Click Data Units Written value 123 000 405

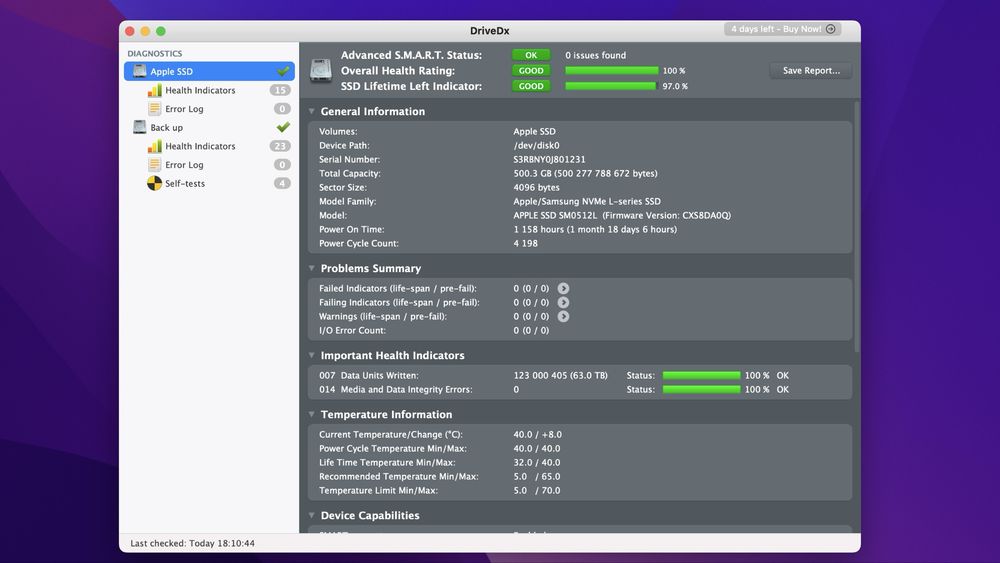(561, 376)
